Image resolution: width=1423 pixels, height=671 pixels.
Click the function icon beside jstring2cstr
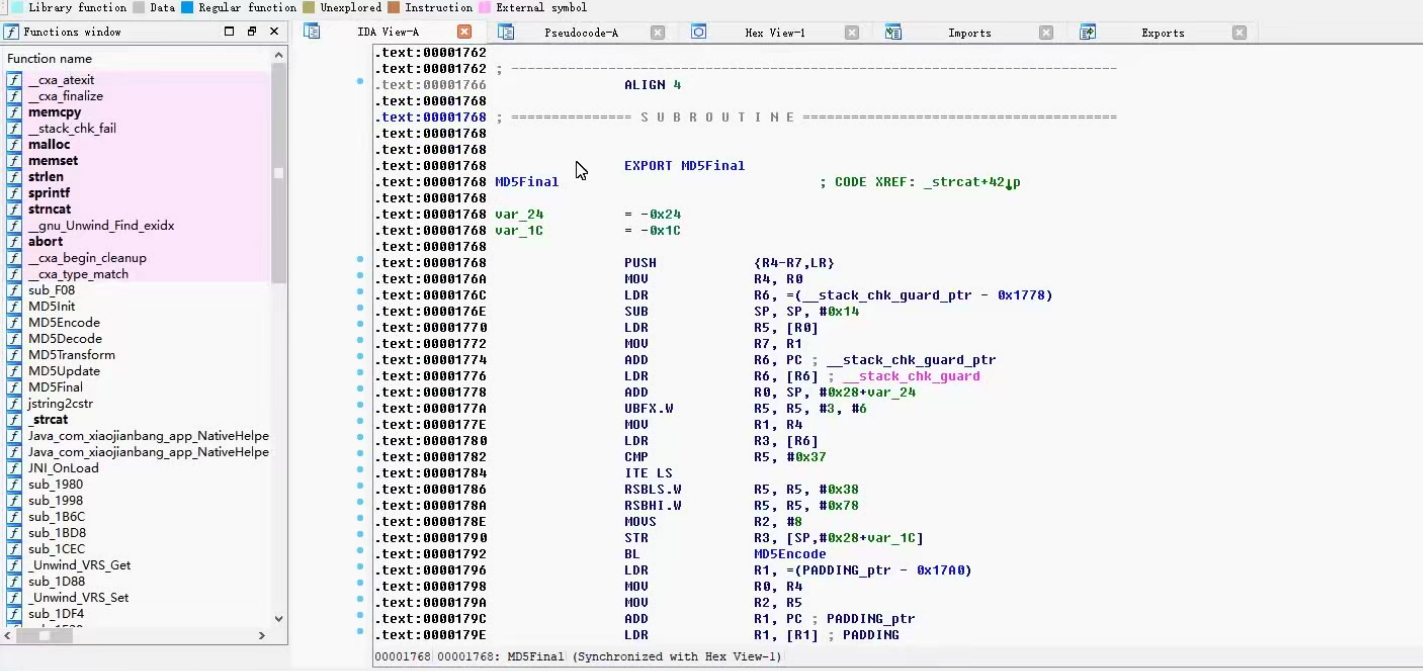pyautogui.click(x=14, y=403)
